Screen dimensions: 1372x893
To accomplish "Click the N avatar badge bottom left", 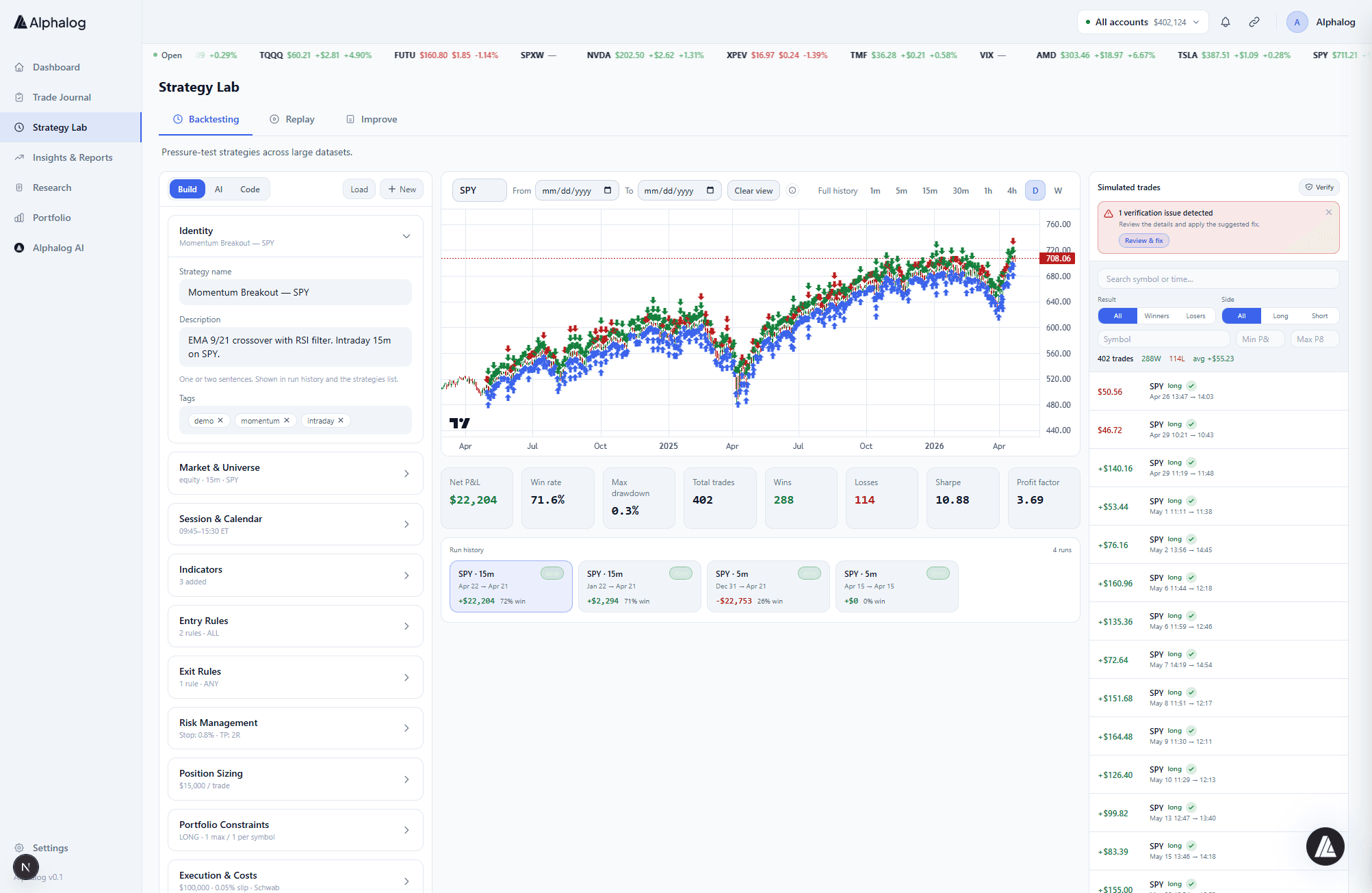I will coord(26,867).
